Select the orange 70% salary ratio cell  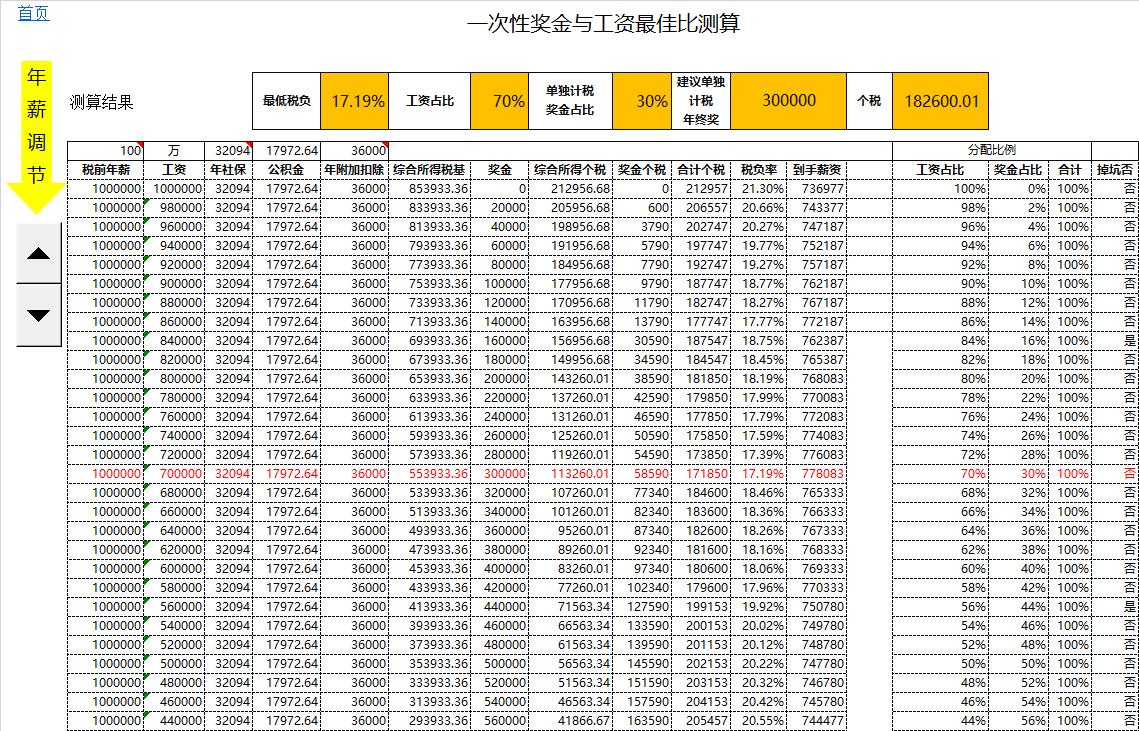pos(499,101)
